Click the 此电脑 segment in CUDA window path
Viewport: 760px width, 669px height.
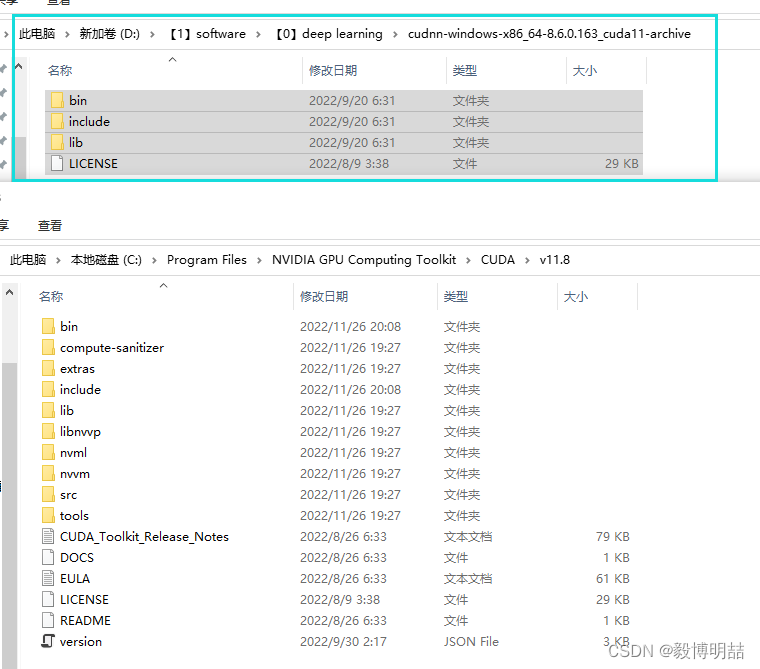point(28,260)
